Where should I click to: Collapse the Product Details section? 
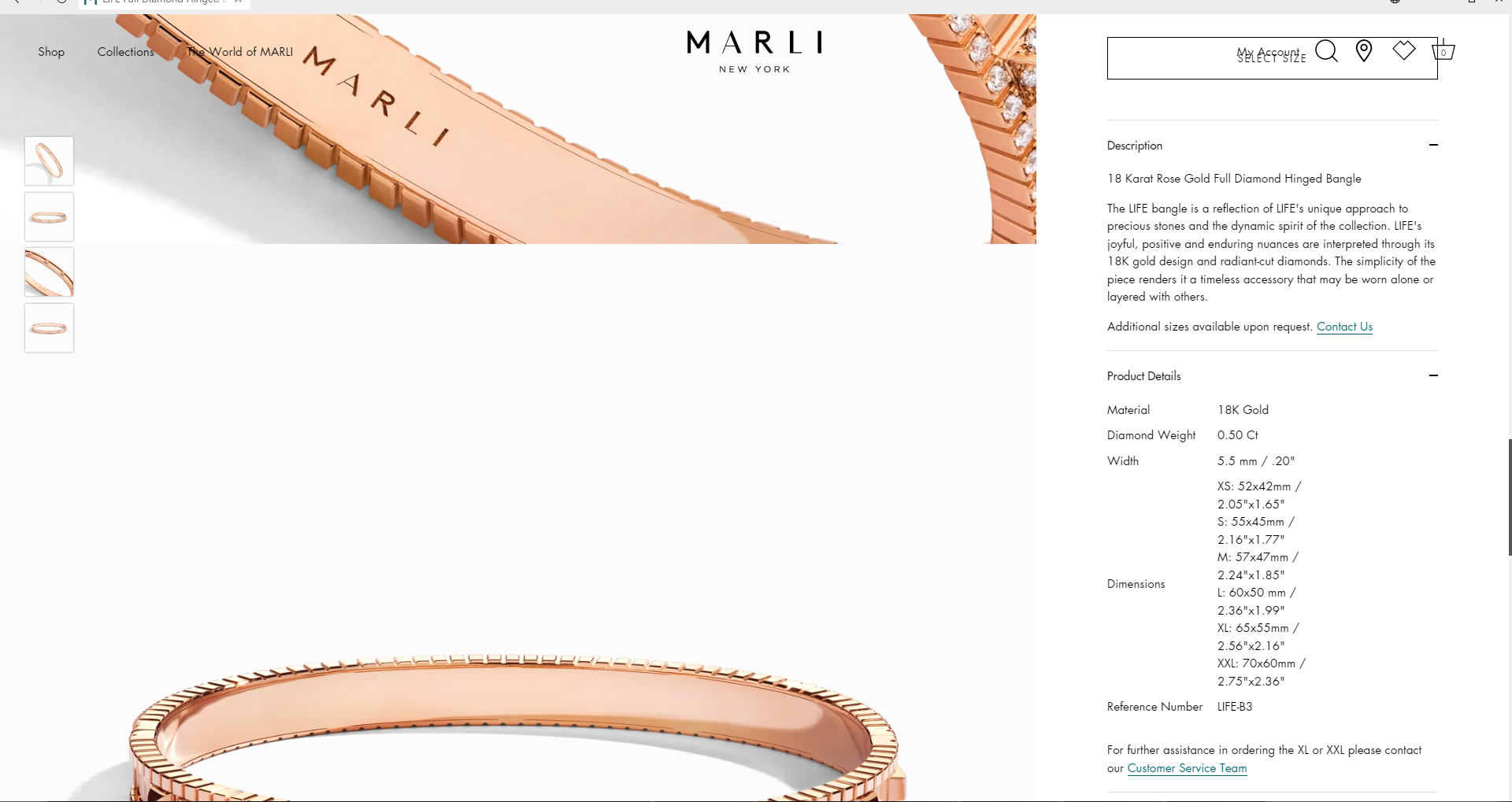click(1433, 375)
